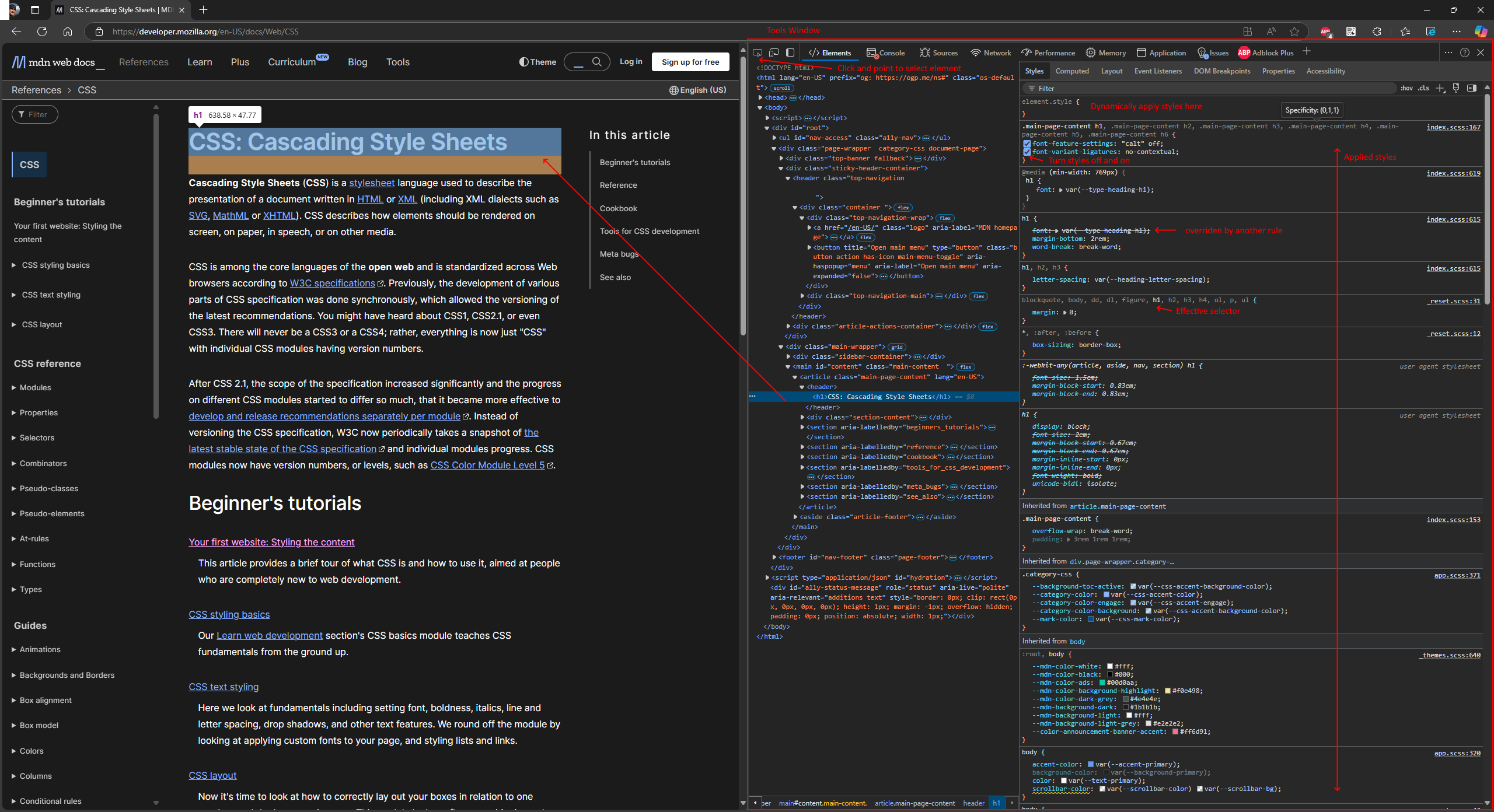Open DevTools help question mark icon
Screen dimensions: 1494x812
pyautogui.click(x=1465, y=52)
